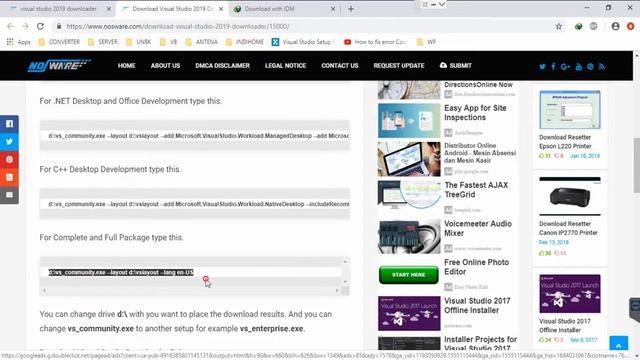This screenshot has height=360, width=640.
Task: Open Free Online Photo Editor ad
Action: coord(476,267)
